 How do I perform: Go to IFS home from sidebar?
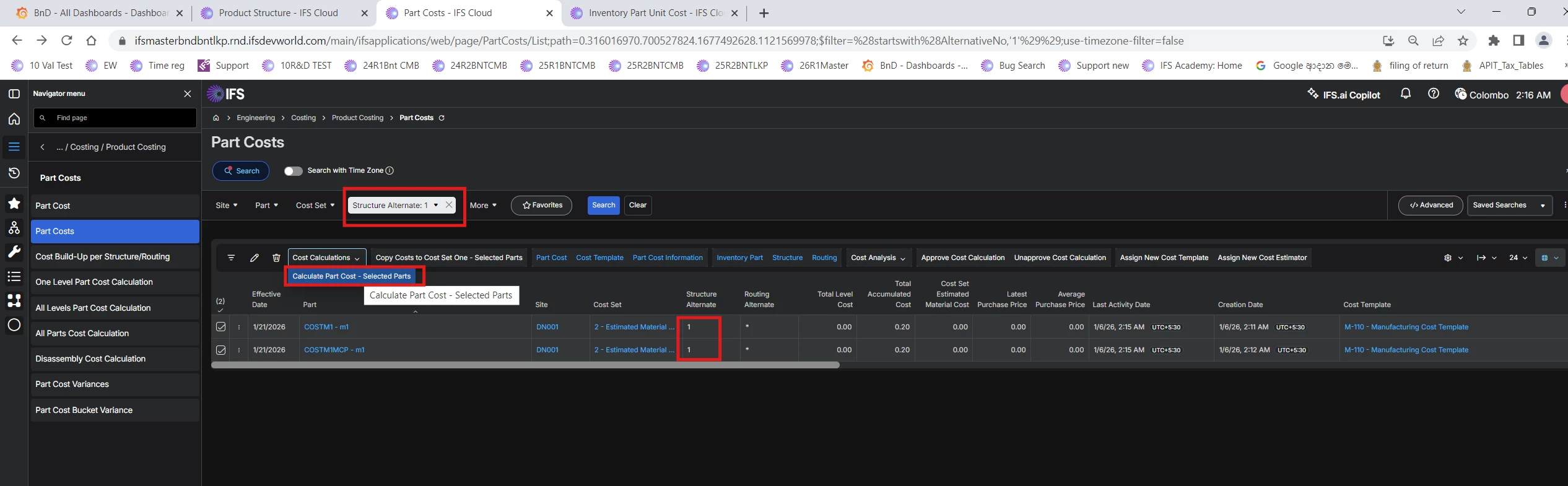click(14, 119)
